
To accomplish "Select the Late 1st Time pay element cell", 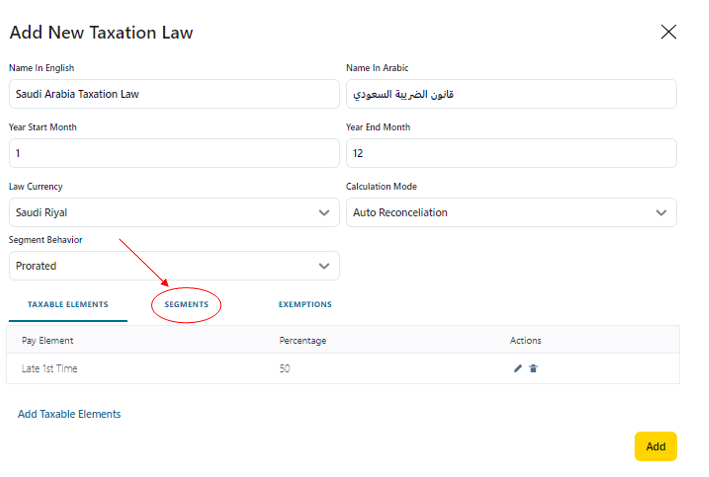I will point(50,369).
